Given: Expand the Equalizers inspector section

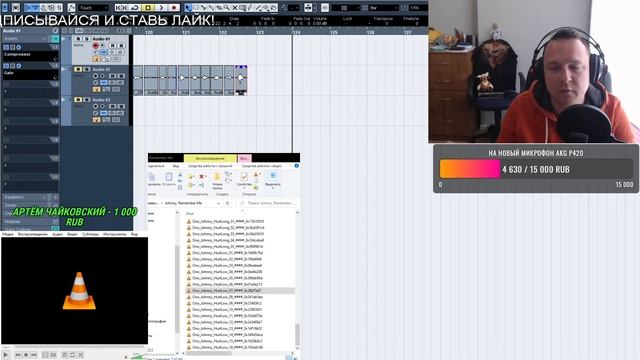Looking at the screenshot, I should click(x=30, y=197).
